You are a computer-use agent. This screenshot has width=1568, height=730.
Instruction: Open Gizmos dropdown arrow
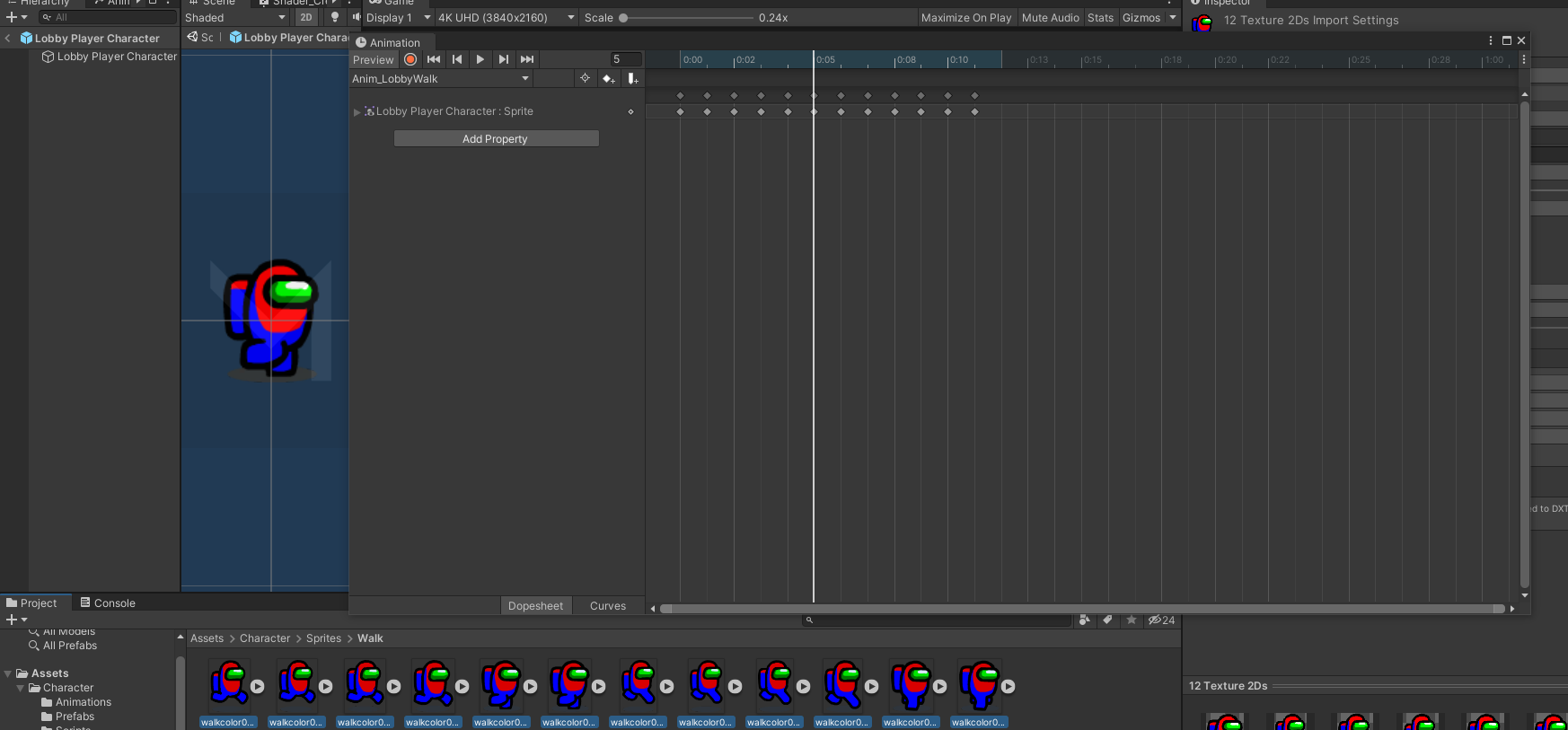coord(1172,17)
